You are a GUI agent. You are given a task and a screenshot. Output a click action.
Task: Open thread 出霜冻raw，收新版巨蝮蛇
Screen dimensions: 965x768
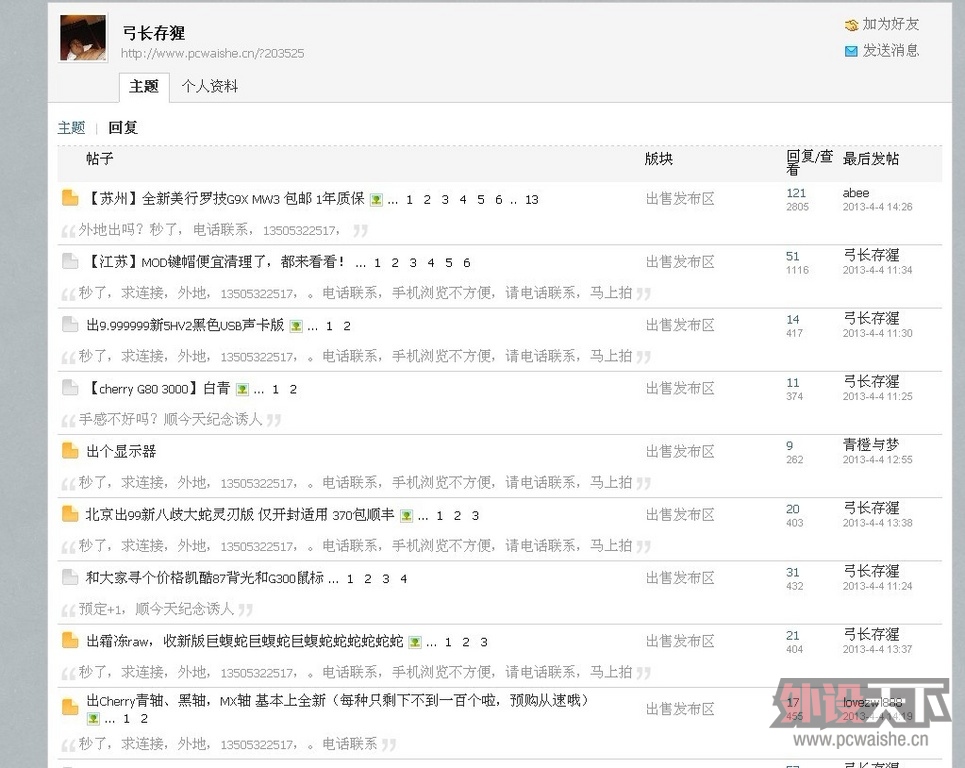click(x=245, y=642)
